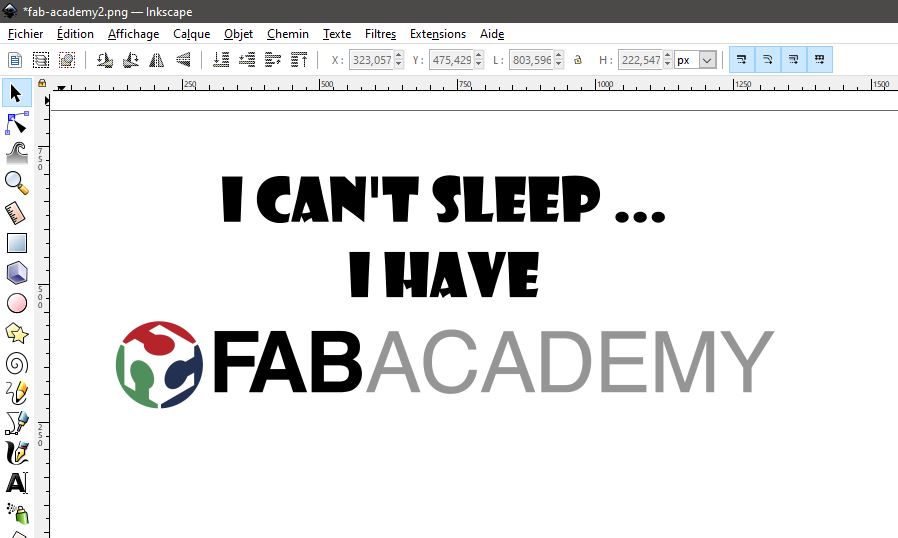This screenshot has width=898, height=538.
Task: Raise selection to top
Action: (299, 60)
